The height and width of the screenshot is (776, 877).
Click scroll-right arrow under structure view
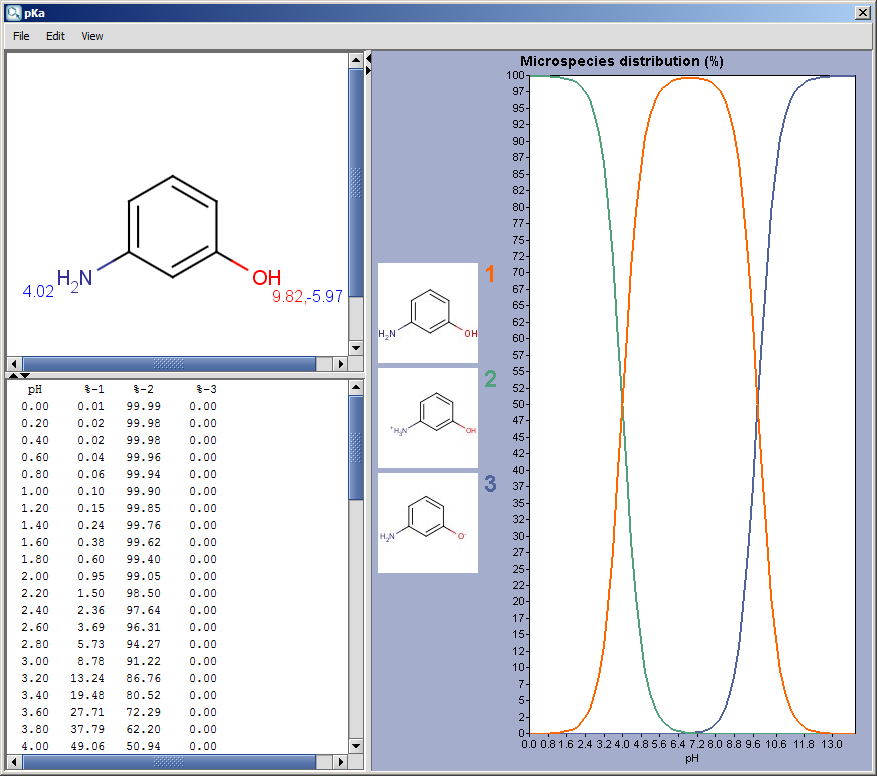[340, 363]
